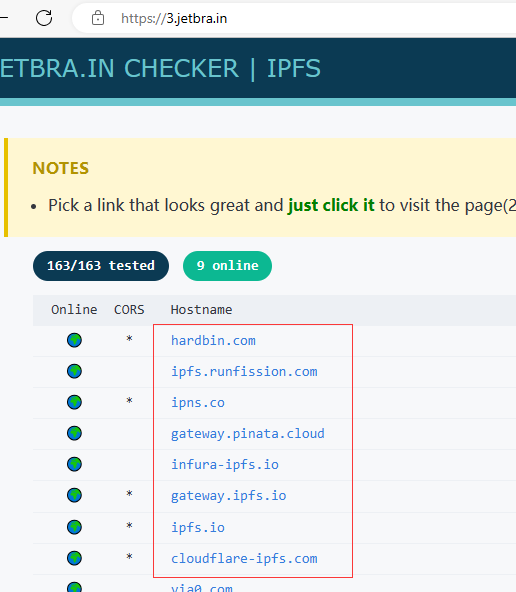Click the '9 online' badge
Image resolution: width=516 pixels, height=592 pixels.
click(x=227, y=266)
